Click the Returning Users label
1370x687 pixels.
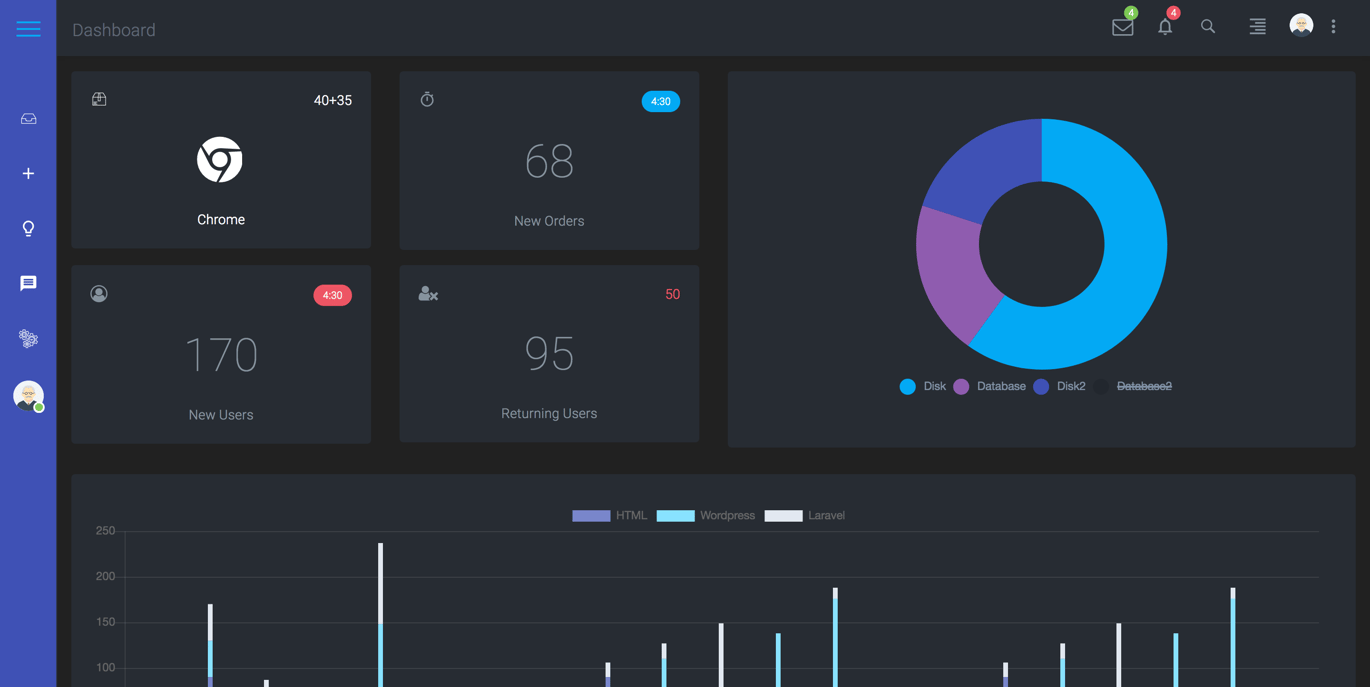tap(549, 414)
